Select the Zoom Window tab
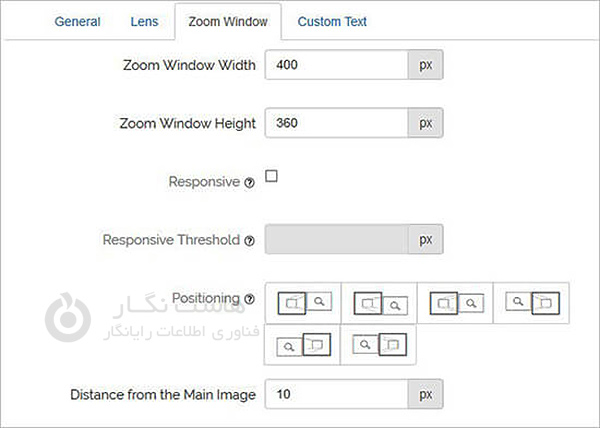The height and width of the screenshot is (428, 600). pyautogui.click(x=227, y=21)
